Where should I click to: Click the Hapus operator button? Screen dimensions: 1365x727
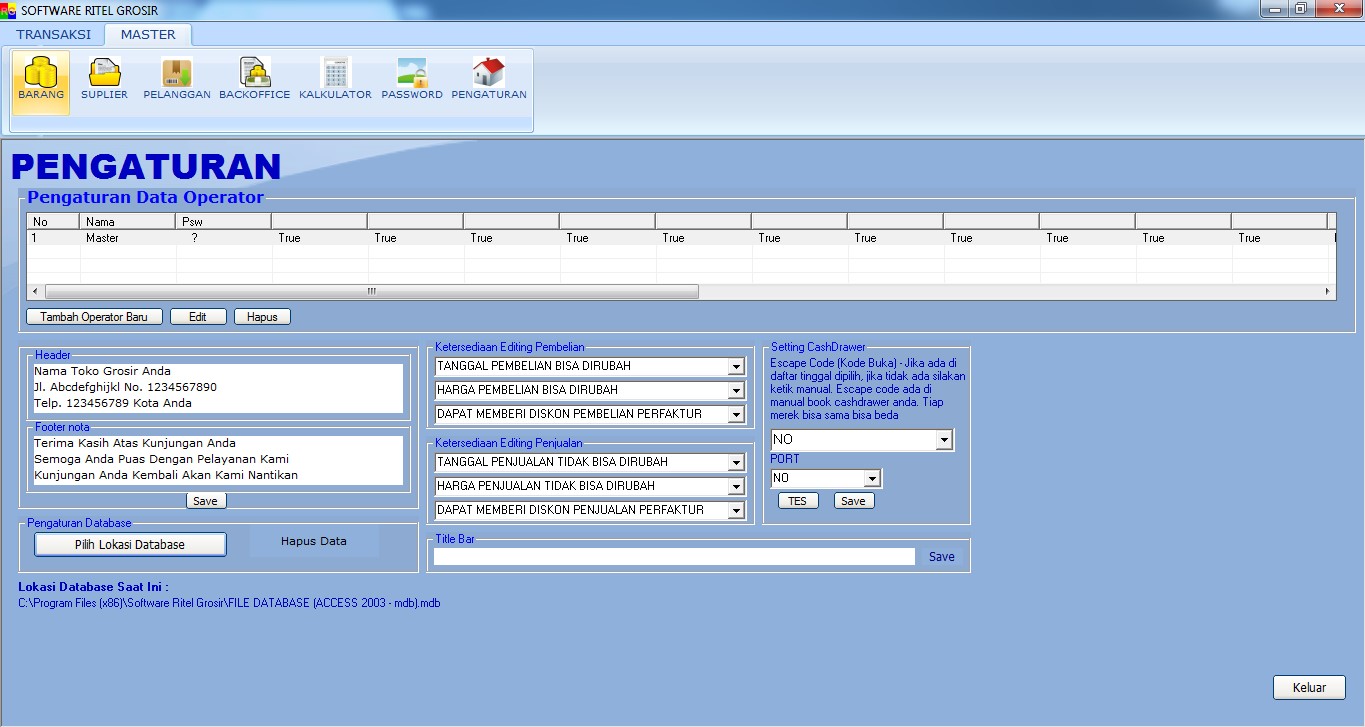coord(262,317)
